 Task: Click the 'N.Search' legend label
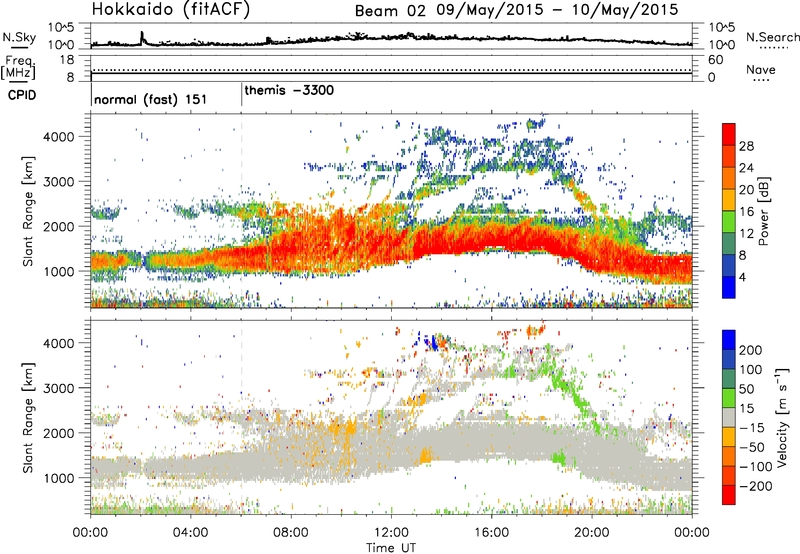pyautogui.click(x=772, y=37)
